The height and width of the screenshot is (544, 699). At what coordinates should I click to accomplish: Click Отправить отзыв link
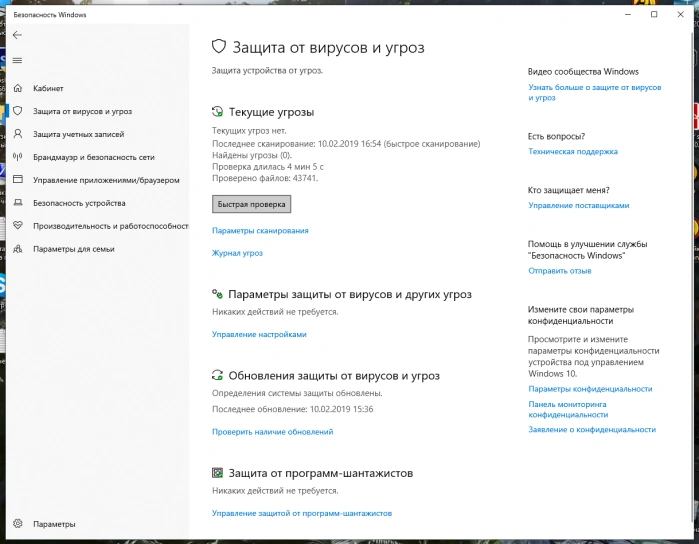[559, 271]
